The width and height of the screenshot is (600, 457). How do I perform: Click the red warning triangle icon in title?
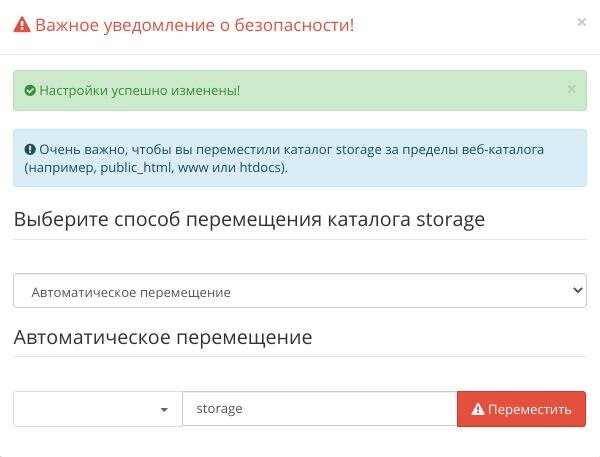click(x=22, y=24)
